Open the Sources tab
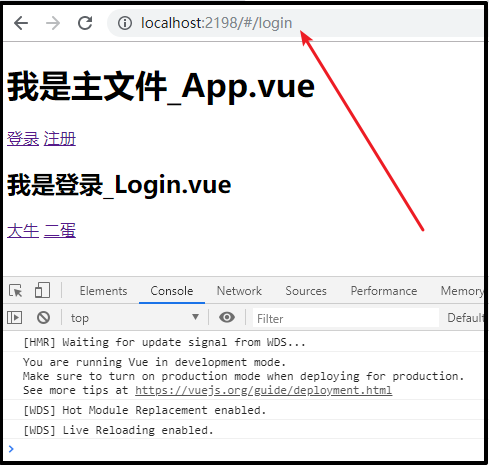This screenshot has height=467, width=489. [x=306, y=291]
